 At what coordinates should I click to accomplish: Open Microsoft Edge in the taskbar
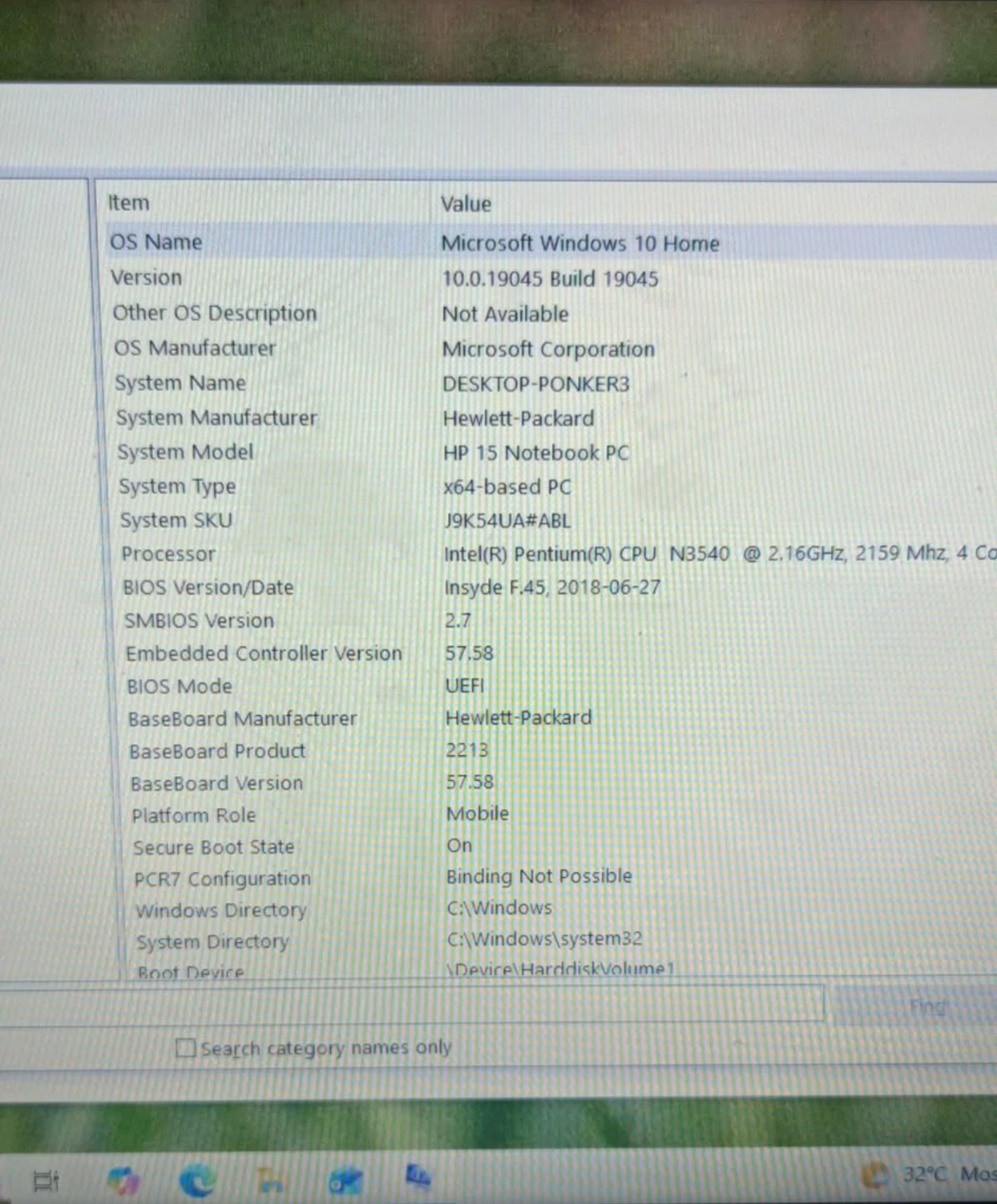pos(197,1180)
